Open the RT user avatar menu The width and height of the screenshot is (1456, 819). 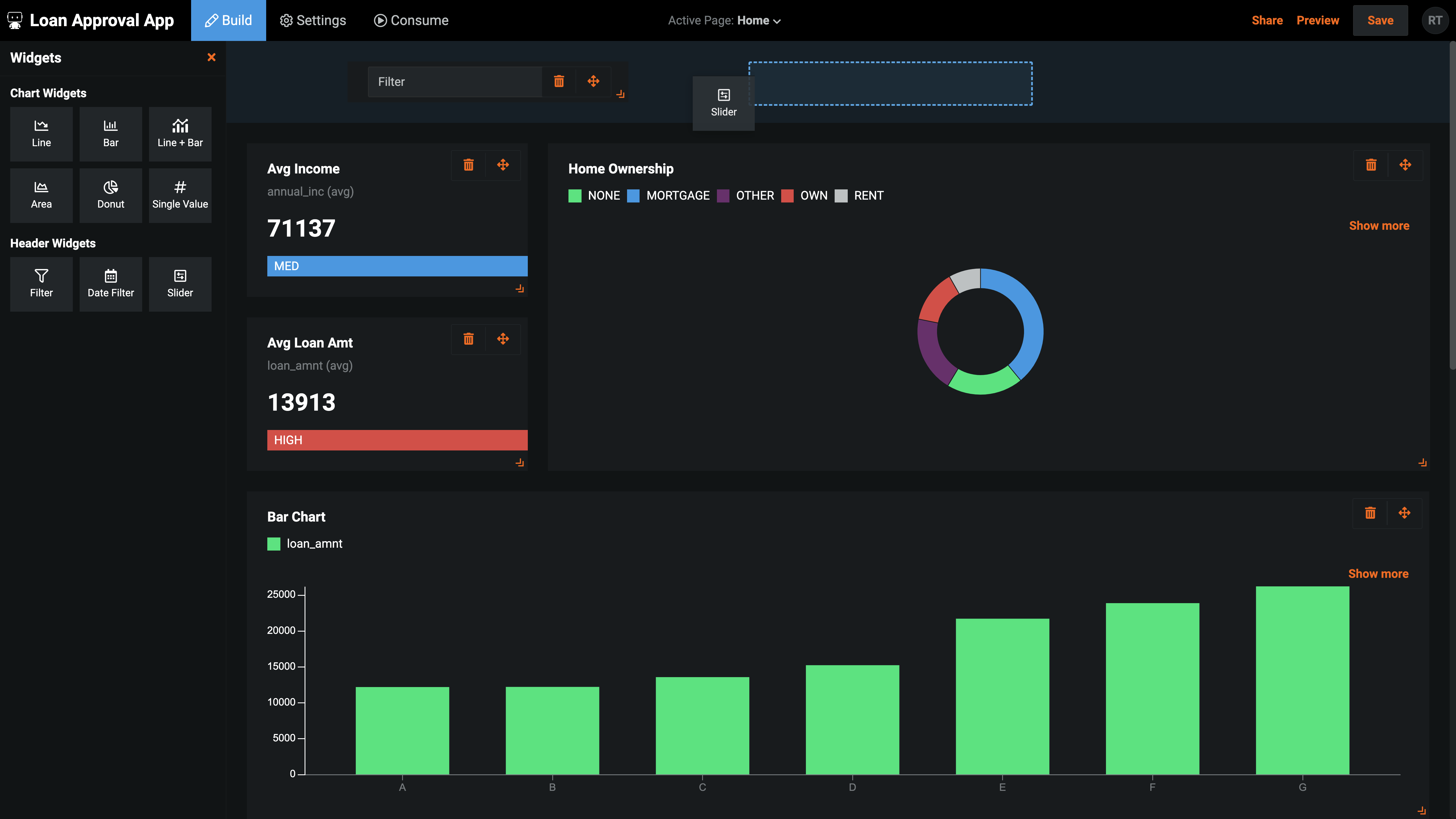click(x=1435, y=20)
